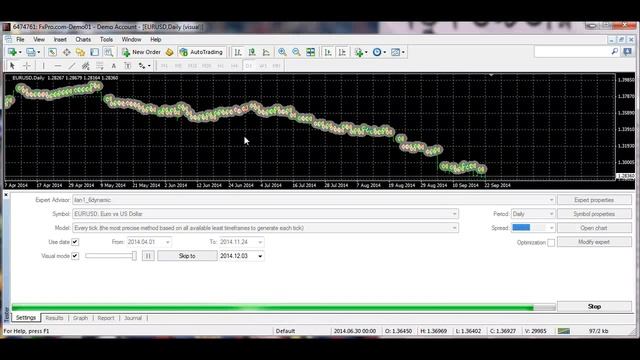Open the Indicators list icon
The image size is (640, 360).
[359, 52]
